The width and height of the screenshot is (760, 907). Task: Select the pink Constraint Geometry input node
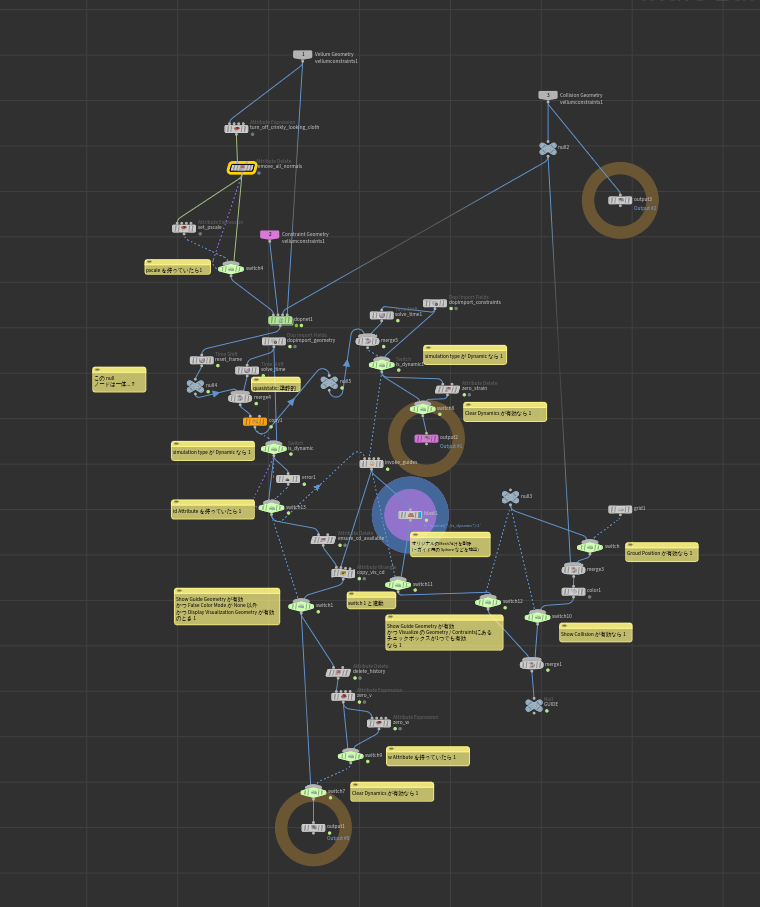click(x=270, y=234)
